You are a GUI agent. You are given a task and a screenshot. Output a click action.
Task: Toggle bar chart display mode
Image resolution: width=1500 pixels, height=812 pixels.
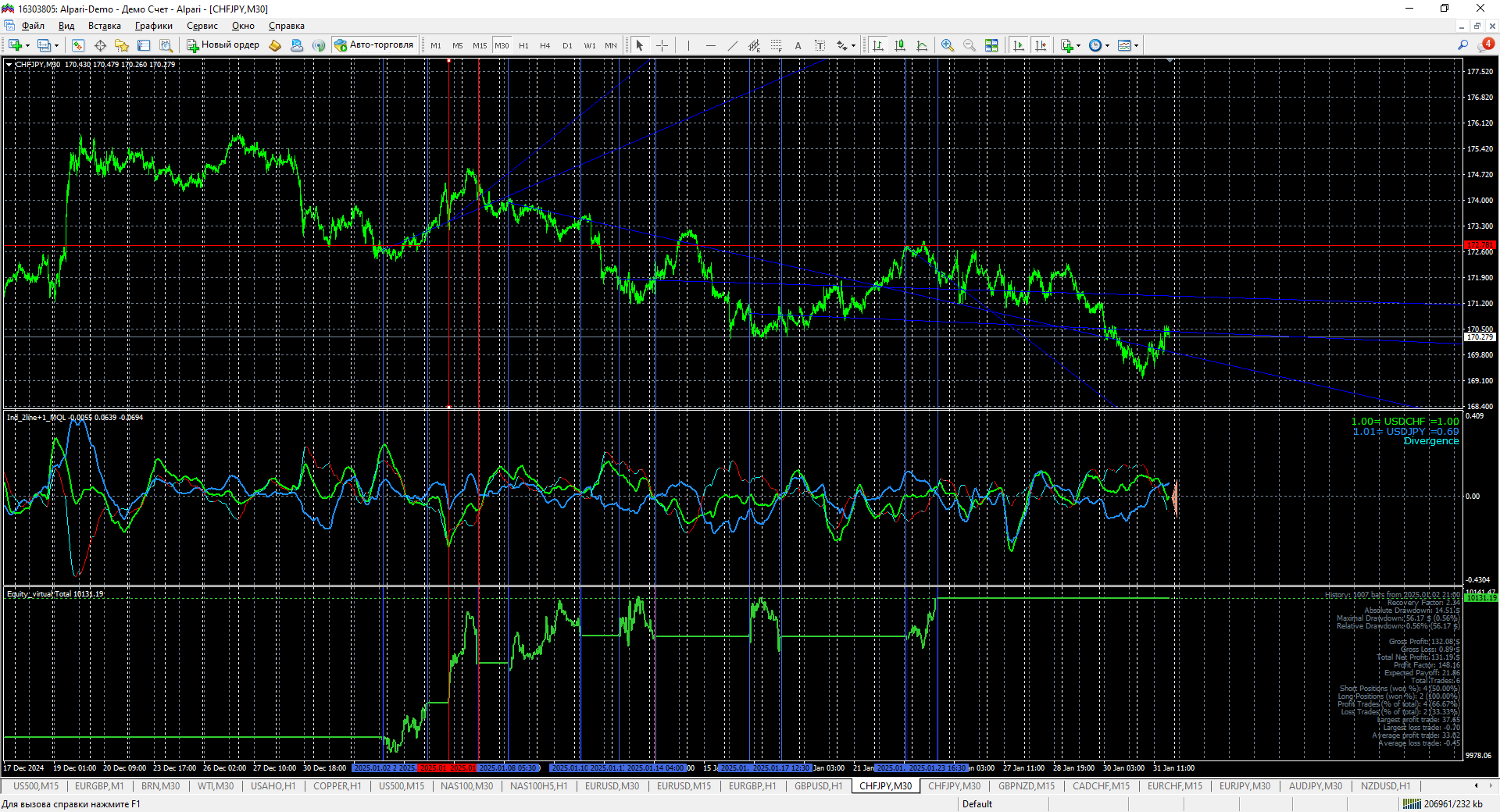(x=878, y=45)
